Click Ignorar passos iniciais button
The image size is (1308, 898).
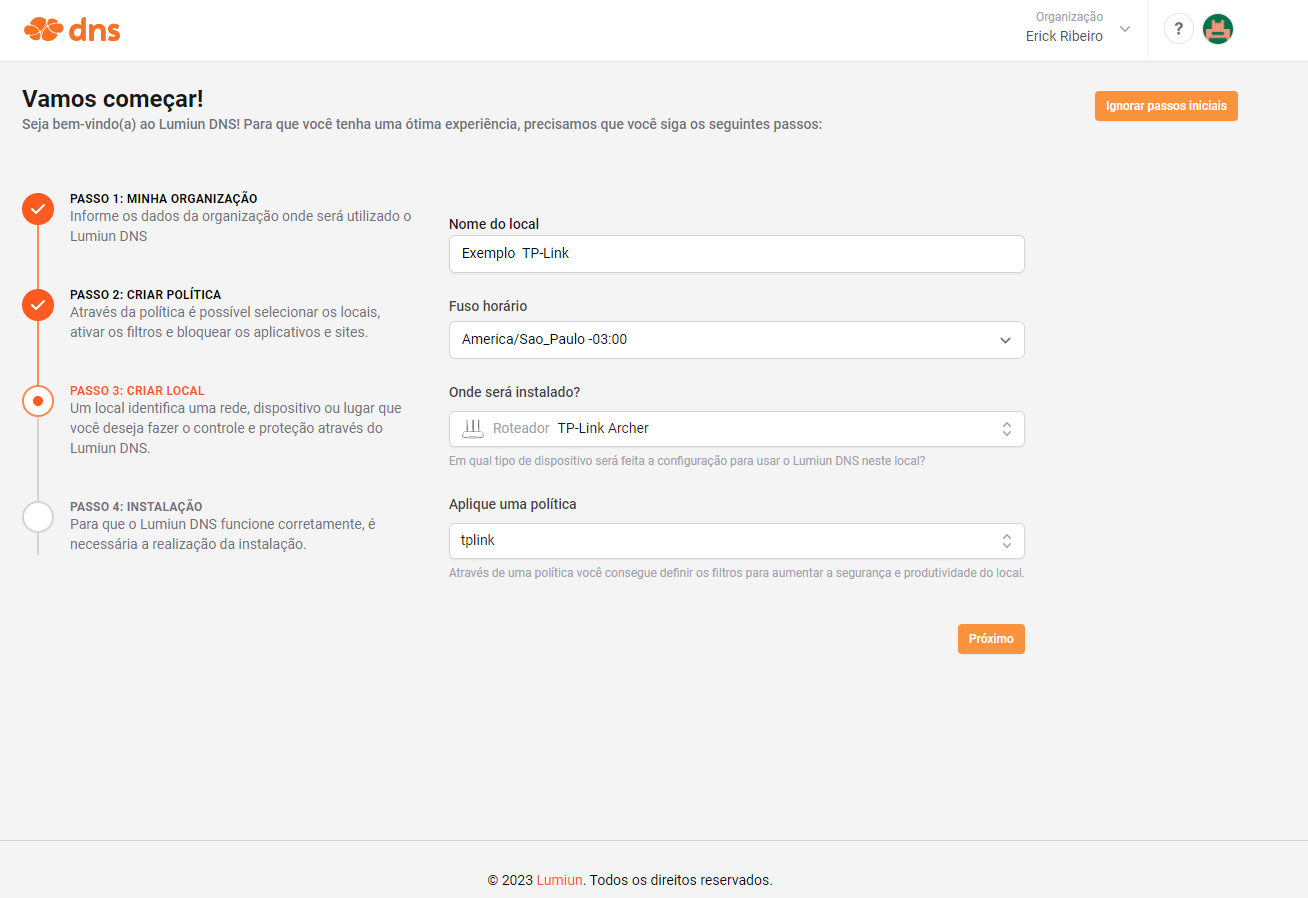click(x=1166, y=106)
